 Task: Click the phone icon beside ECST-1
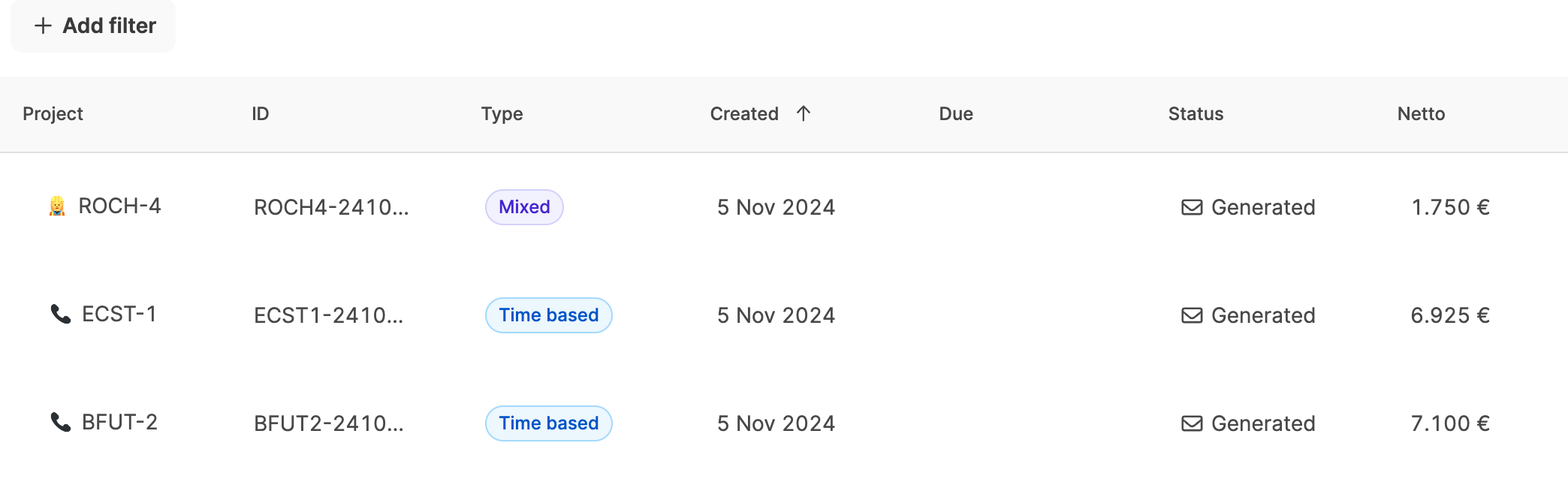60,315
